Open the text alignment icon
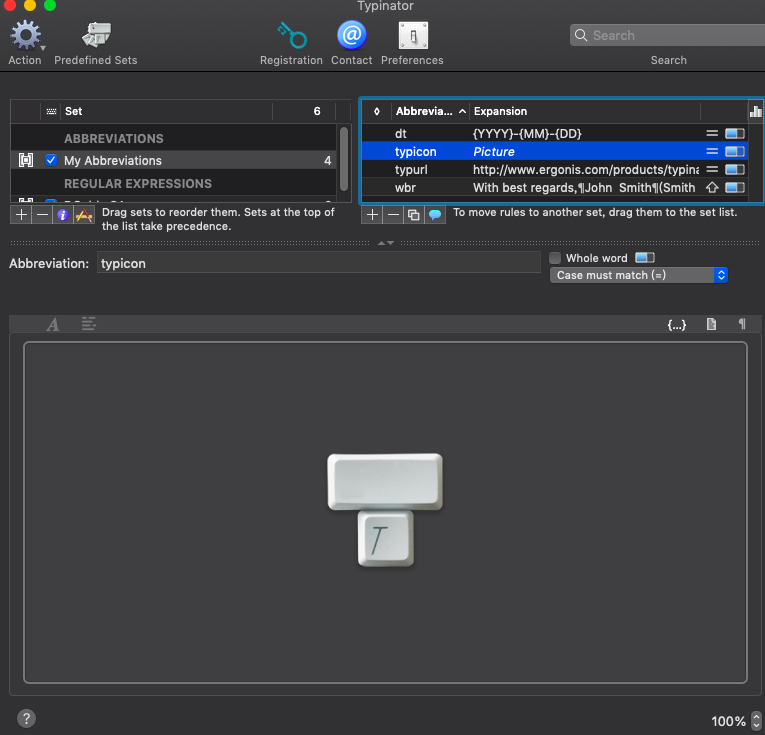The height and width of the screenshot is (735, 765). pyautogui.click(x=88, y=323)
